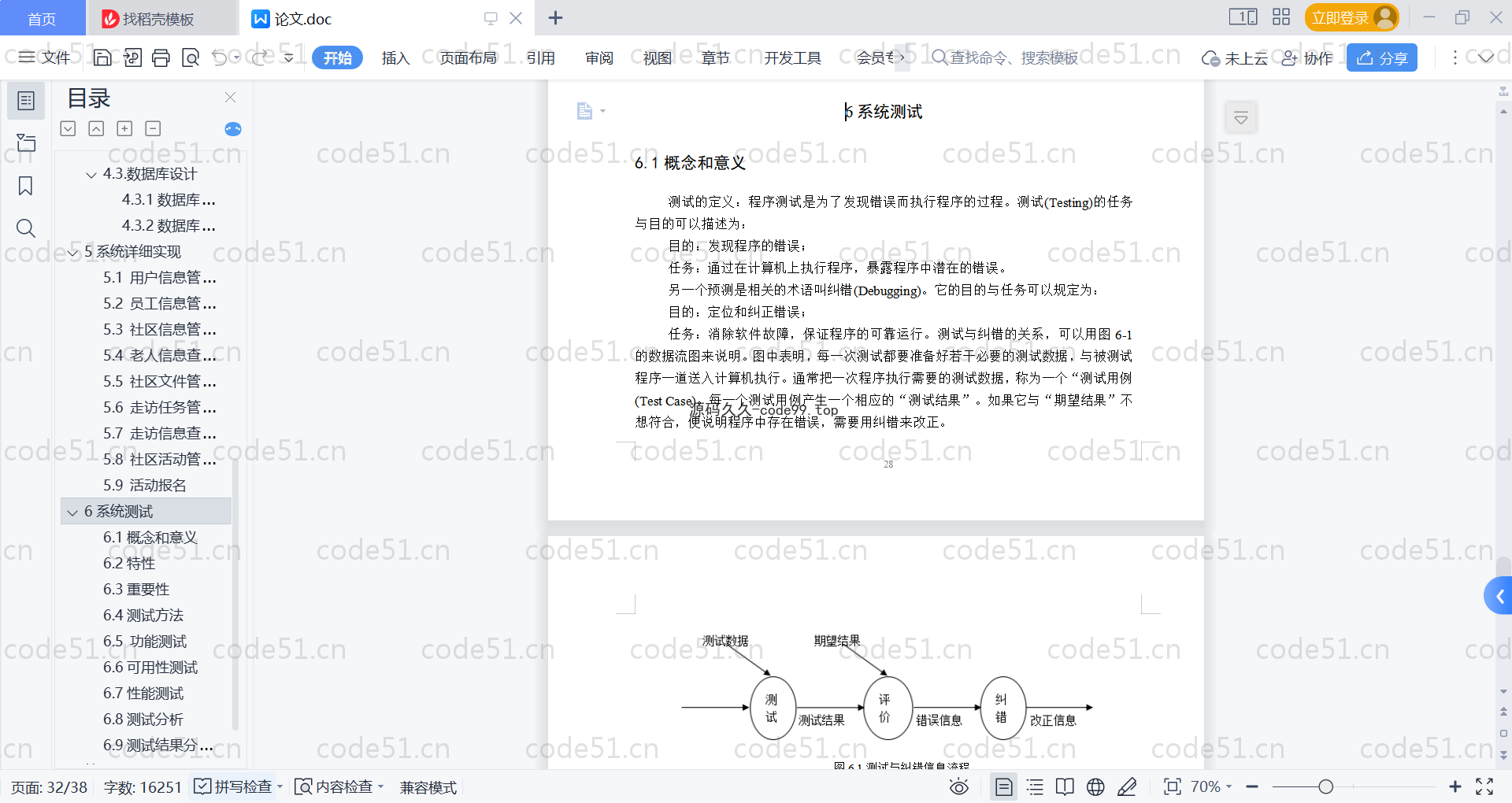Select the 审阅 ribbon tab
This screenshot has height=803, width=1512.
pos(599,57)
